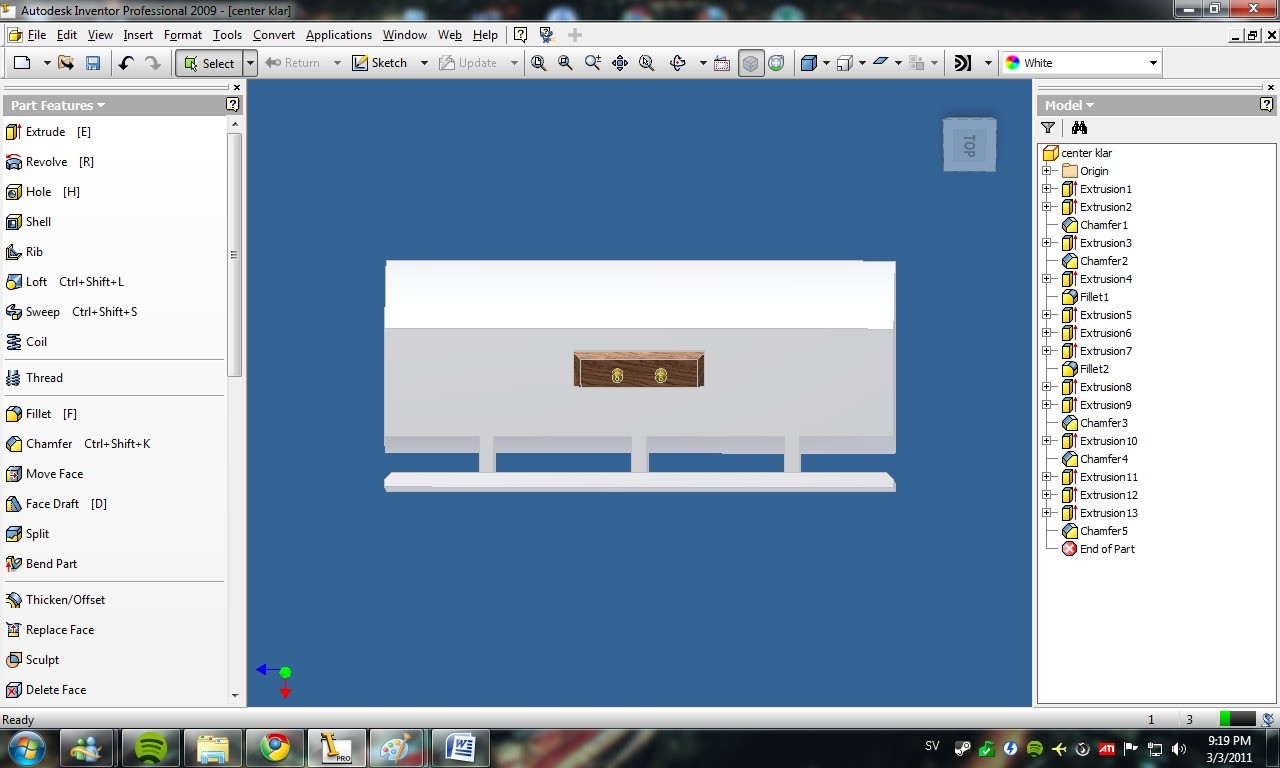Choose the Chamfer tool in Part Features
The image size is (1280, 768).
click(78, 444)
